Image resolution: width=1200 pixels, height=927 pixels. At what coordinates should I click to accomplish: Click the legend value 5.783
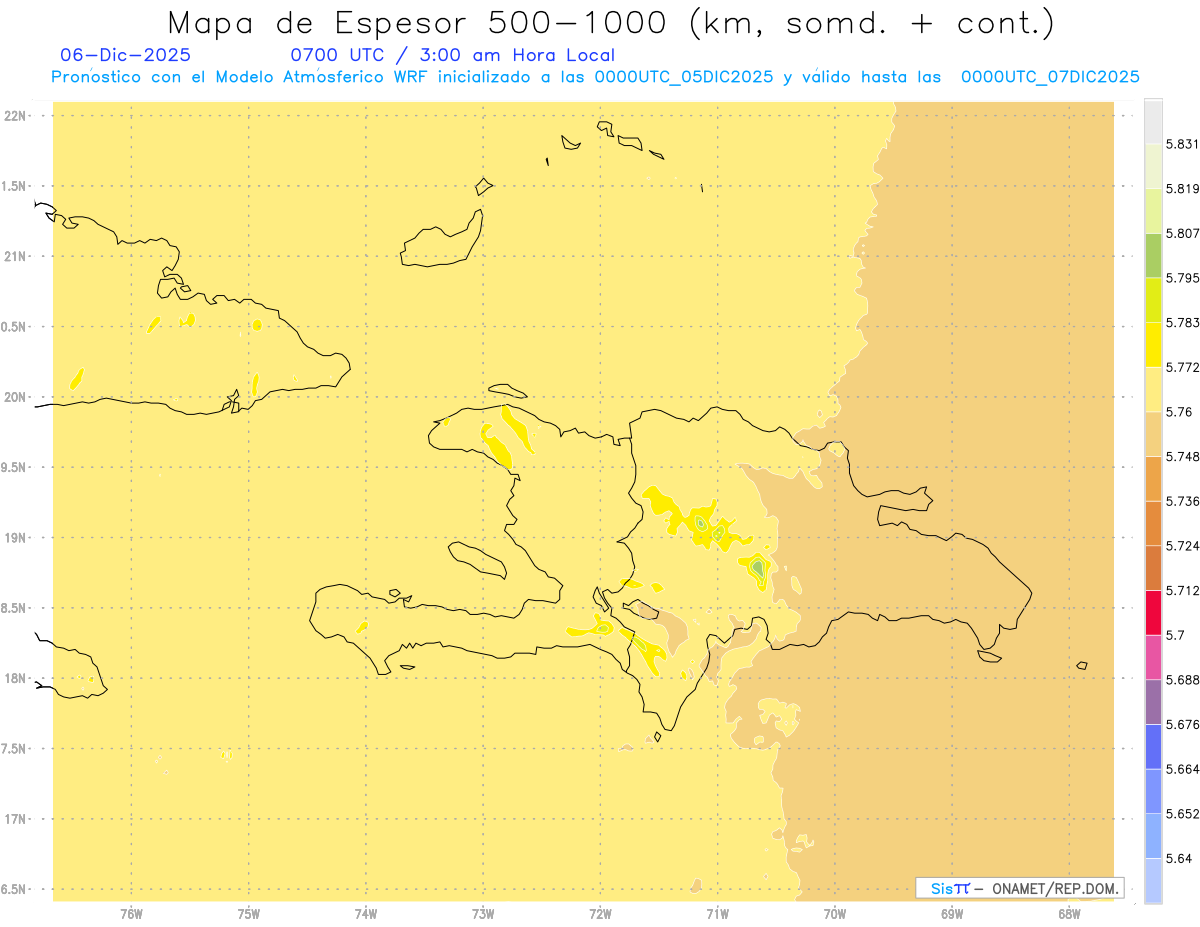click(x=1183, y=322)
